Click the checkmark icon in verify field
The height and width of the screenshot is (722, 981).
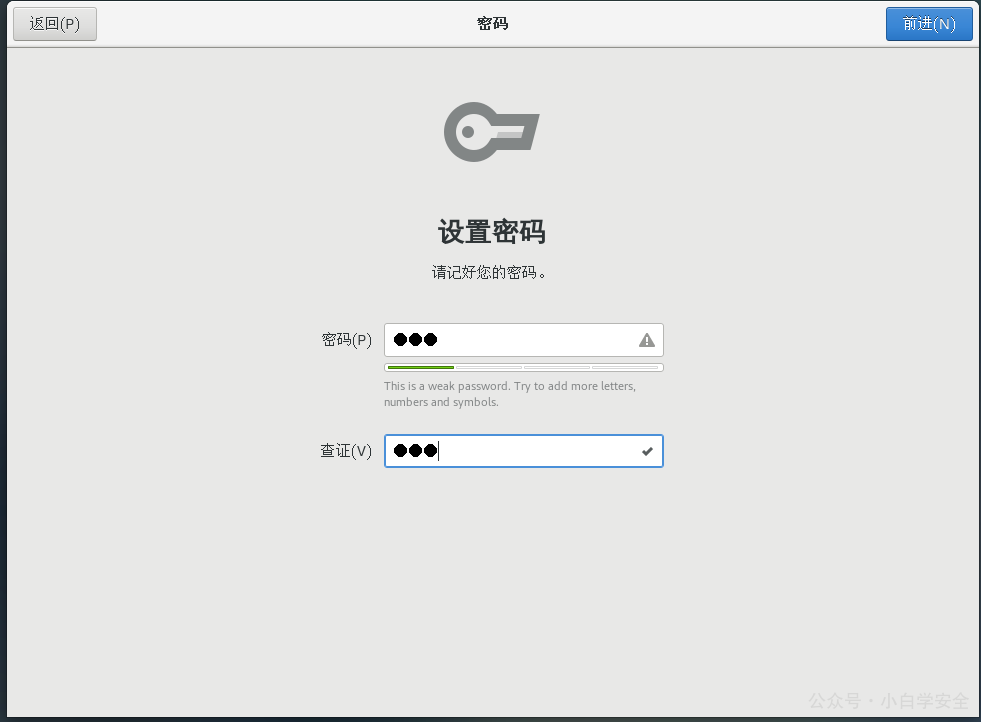(x=648, y=451)
